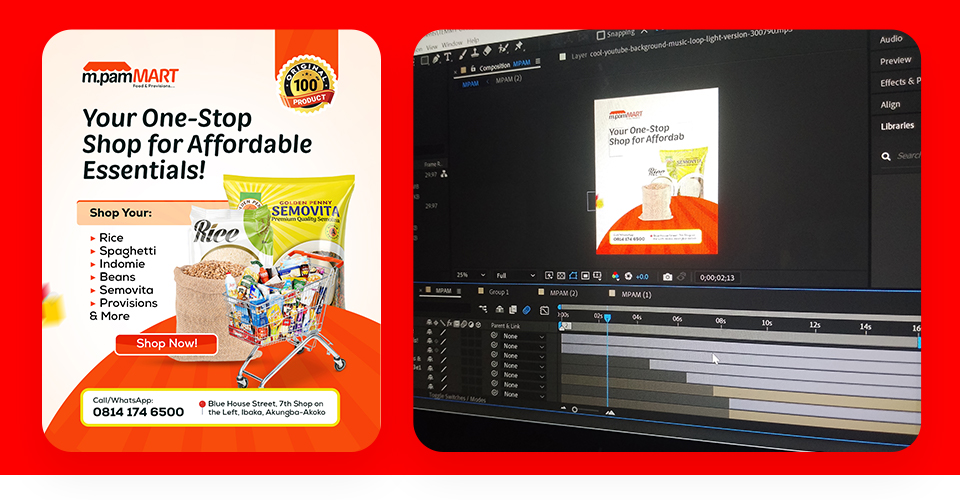This screenshot has height=500, width=960.
Task: Click the +0.0 exposure adjustment value
Action: (x=642, y=277)
